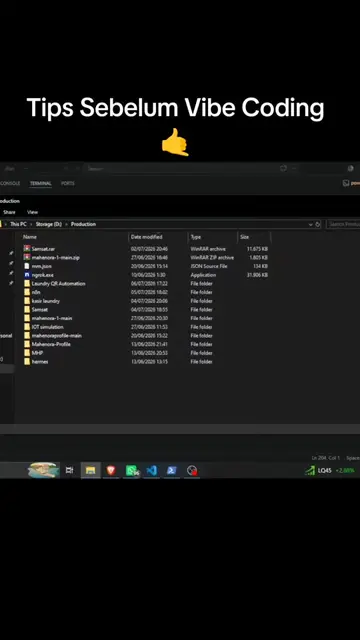Switch to the TERMINAL panel tab
360x640 pixels.
coord(41,183)
